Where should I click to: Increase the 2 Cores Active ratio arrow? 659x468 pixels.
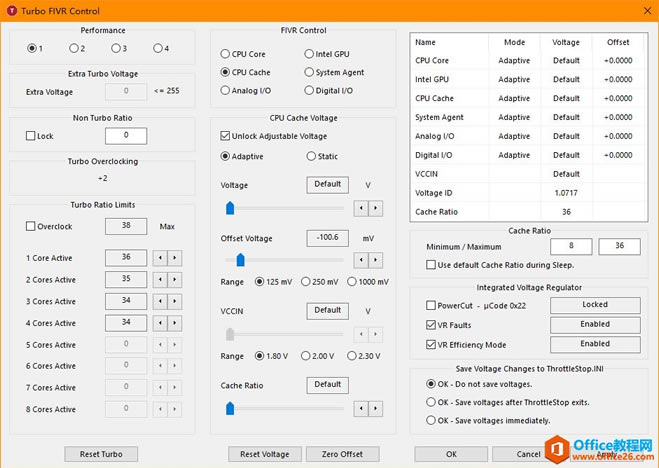coord(175,280)
